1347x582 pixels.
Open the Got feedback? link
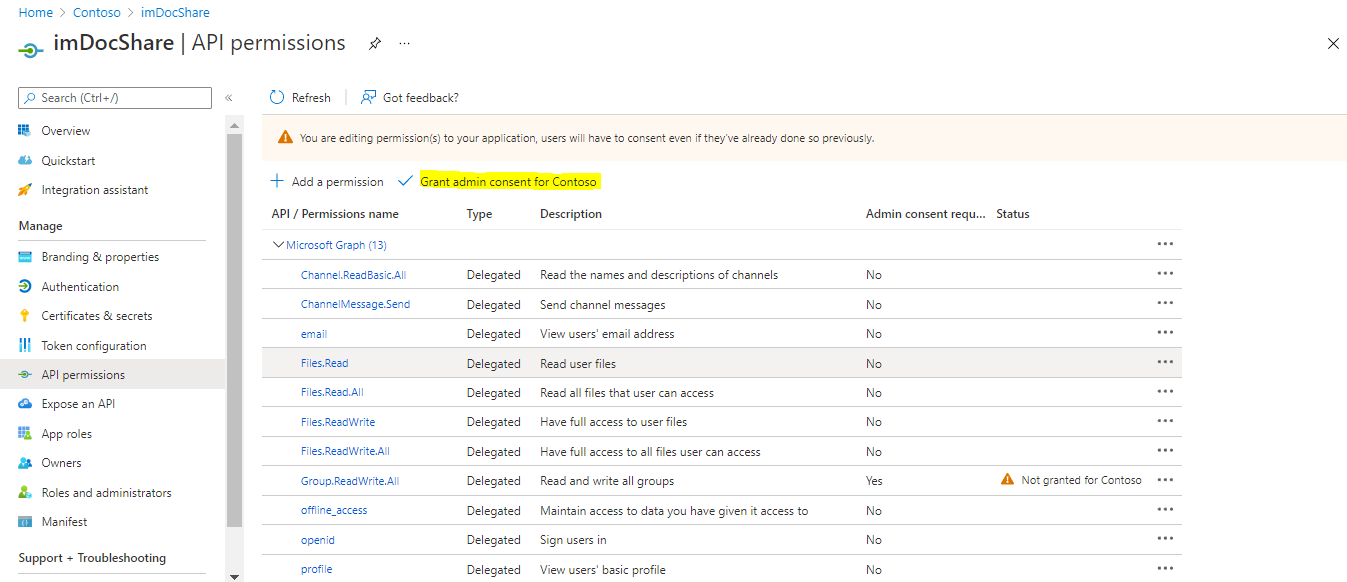[410, 98]
